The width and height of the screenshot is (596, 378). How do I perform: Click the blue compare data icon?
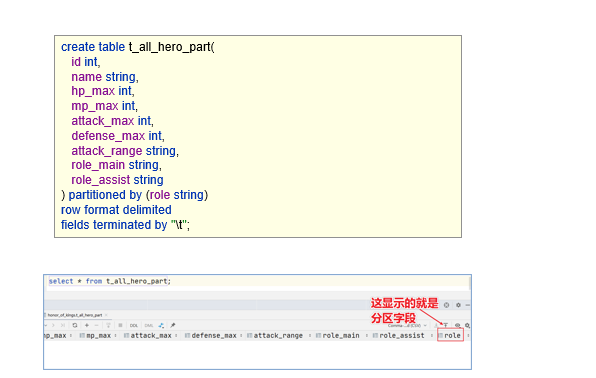pos(161,326)
